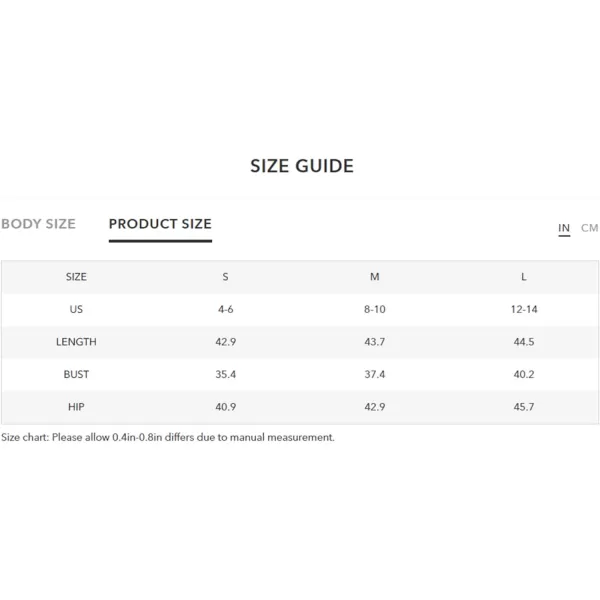The height and width of the screenshot is (600, 600).
Task: Click the SIZE GUIDE heading
Action: (302, 166)
